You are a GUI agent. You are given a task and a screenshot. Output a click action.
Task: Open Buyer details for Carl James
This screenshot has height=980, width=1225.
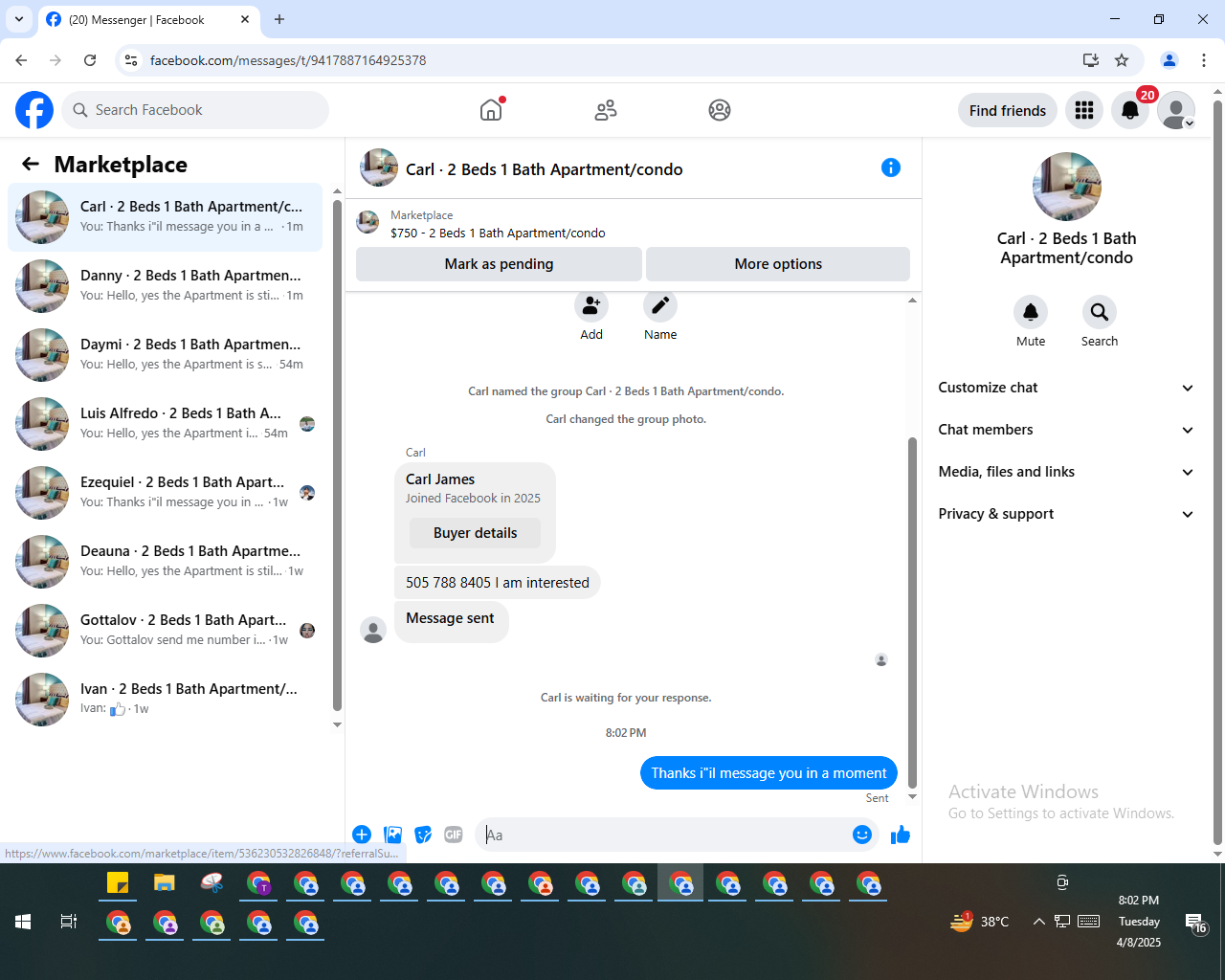point(475,533)
